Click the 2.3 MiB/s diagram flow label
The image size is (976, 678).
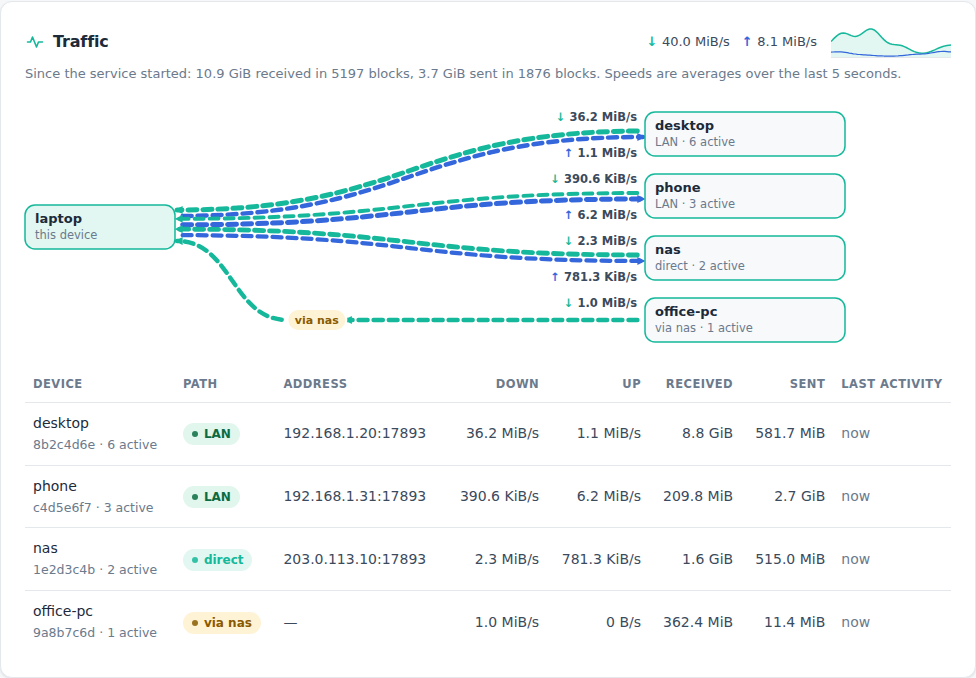(601, 240)
